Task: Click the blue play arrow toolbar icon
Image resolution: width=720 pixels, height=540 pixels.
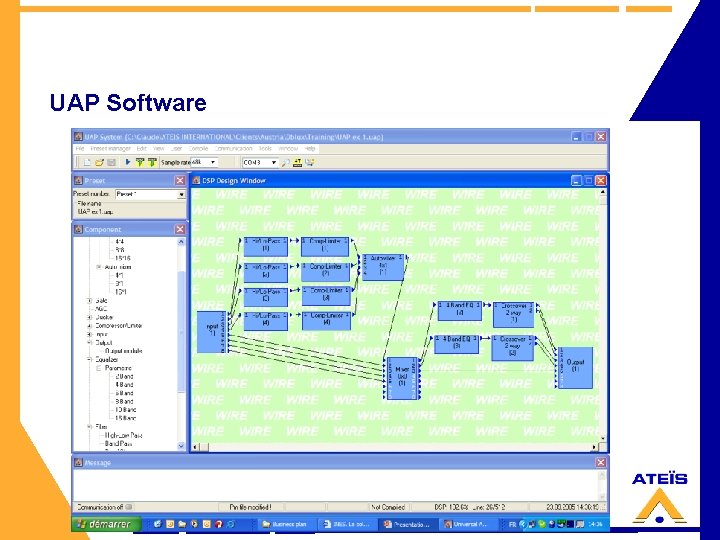Action: (x=128, y=162)
